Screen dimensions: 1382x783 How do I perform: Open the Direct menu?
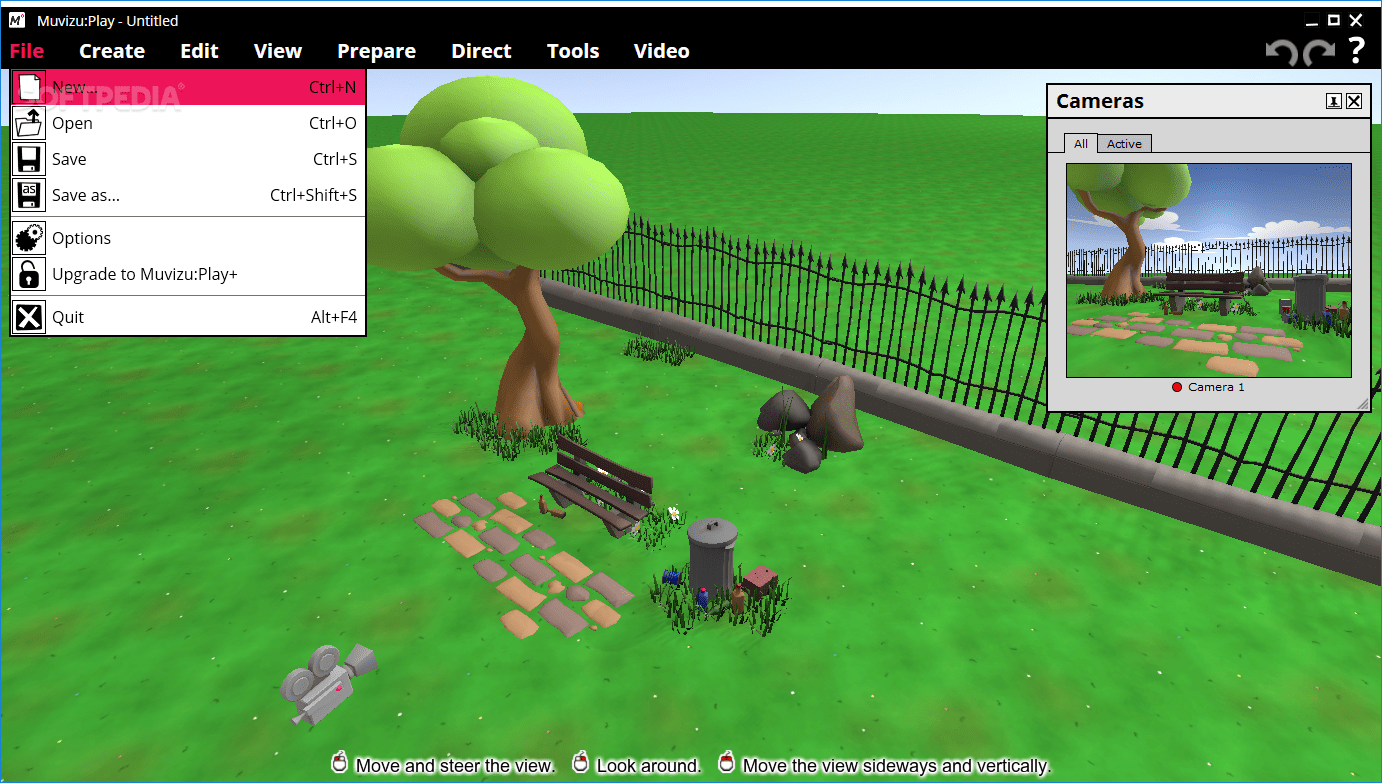tap(481, 51)
